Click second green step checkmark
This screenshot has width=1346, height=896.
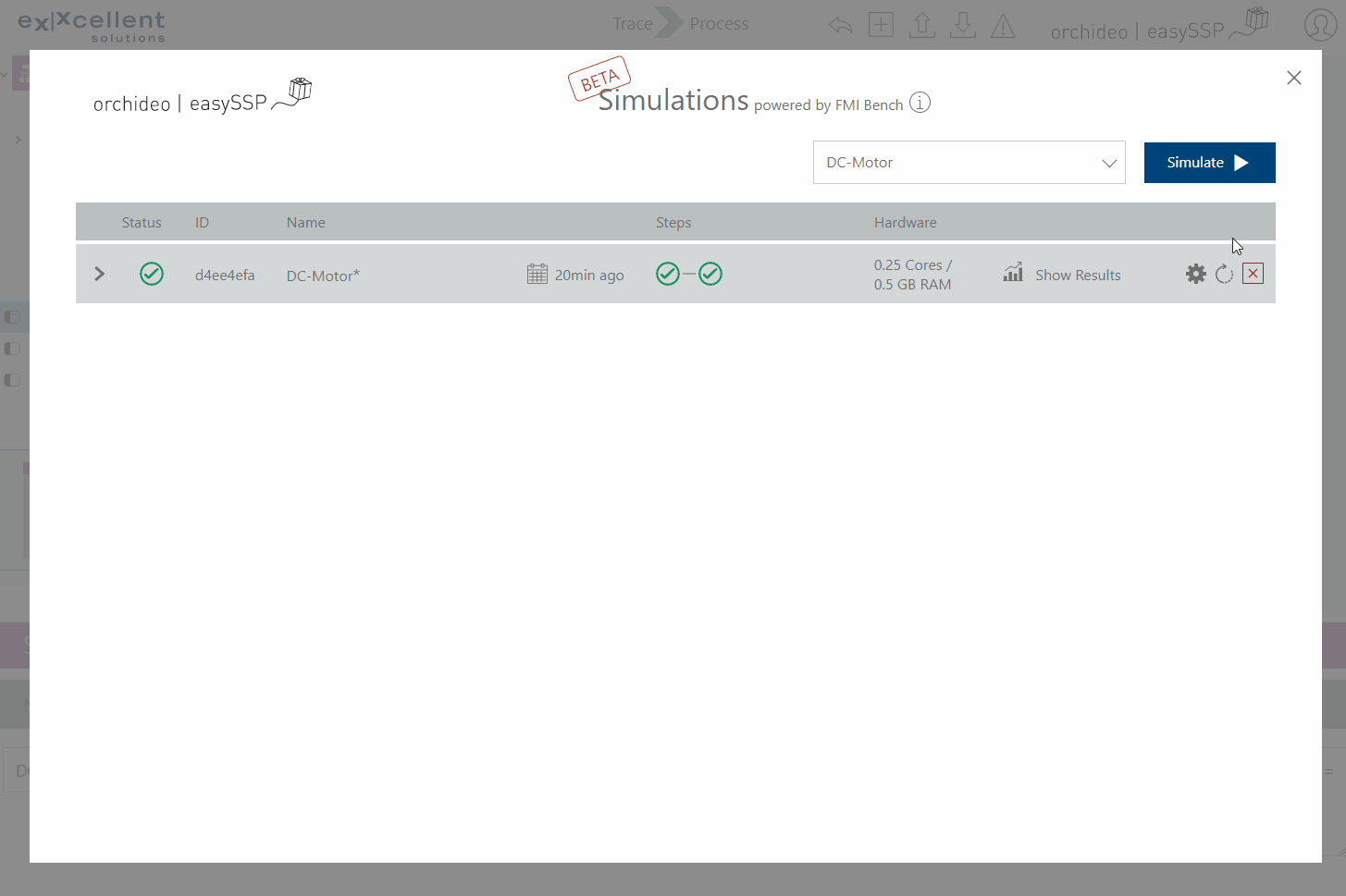tap(710, 274)
